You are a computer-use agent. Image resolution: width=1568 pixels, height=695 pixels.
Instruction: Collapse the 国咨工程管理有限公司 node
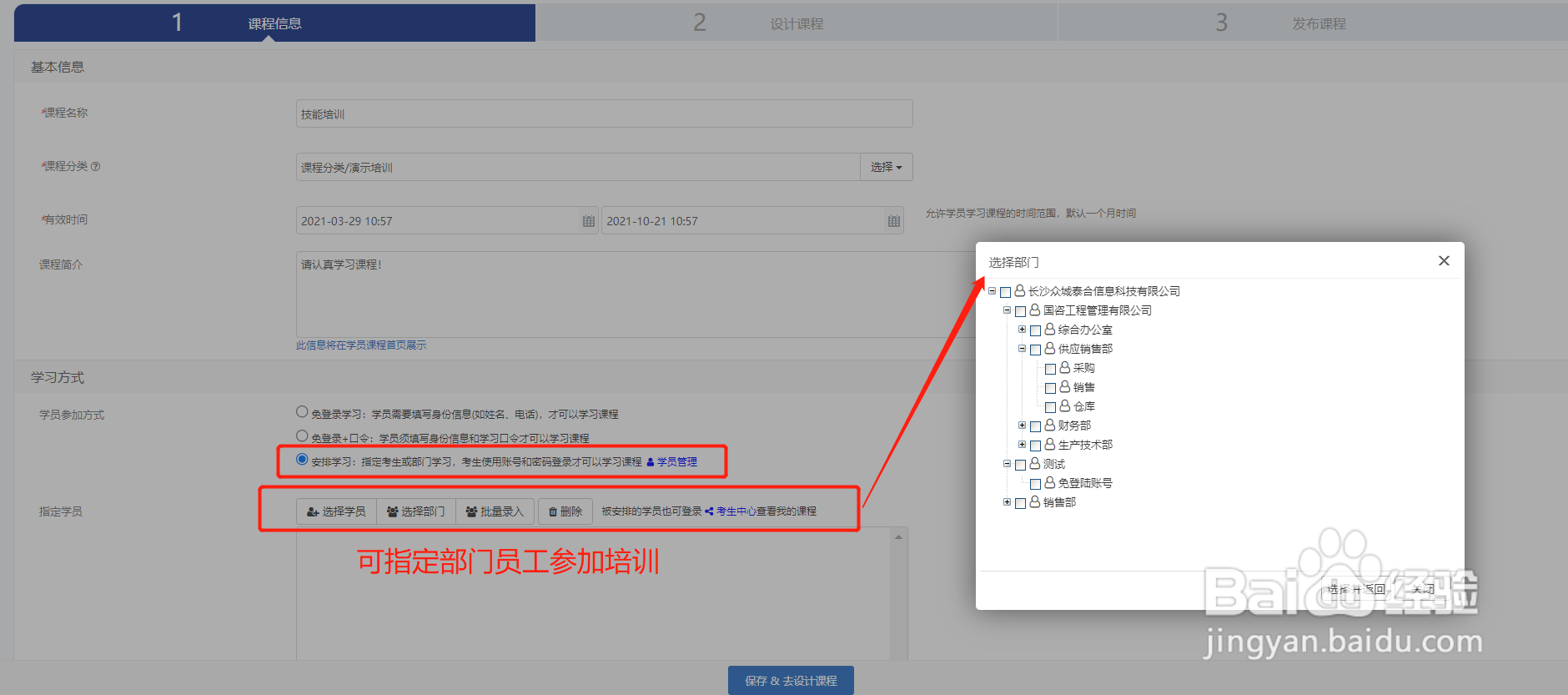[x=1007, y=310]
